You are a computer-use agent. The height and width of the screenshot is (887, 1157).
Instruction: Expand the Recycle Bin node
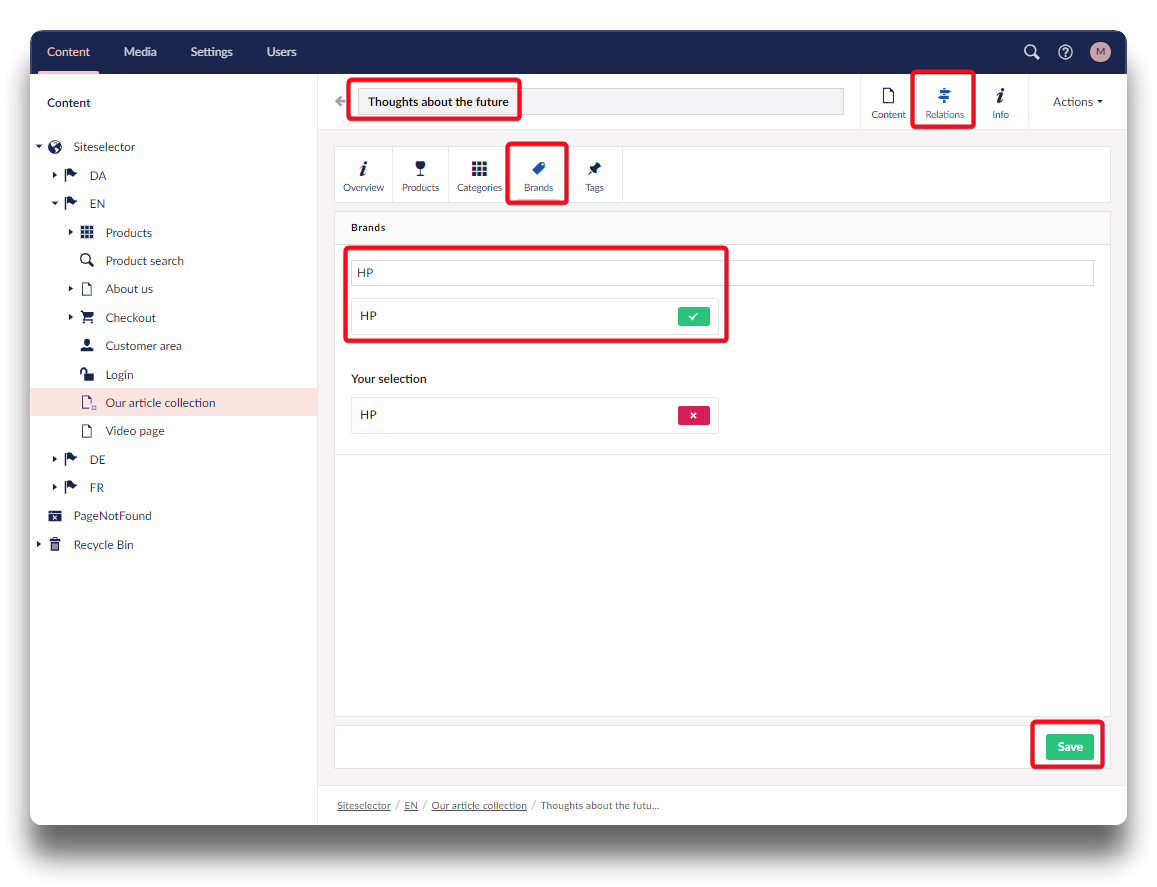point(39,545)
